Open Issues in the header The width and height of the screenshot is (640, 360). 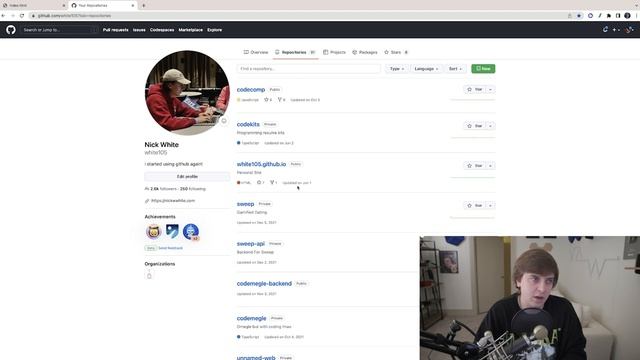[x=139, y=30]
